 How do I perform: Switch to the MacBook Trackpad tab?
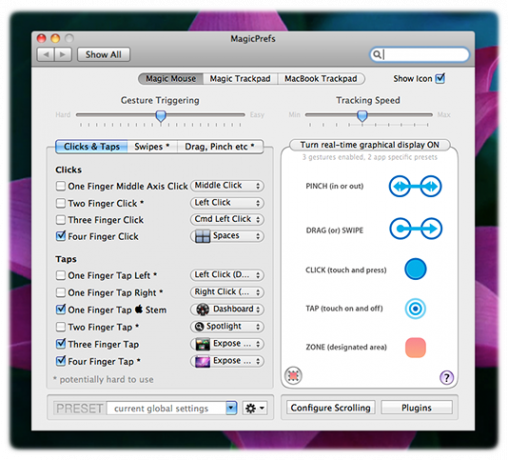coord(321,79)
